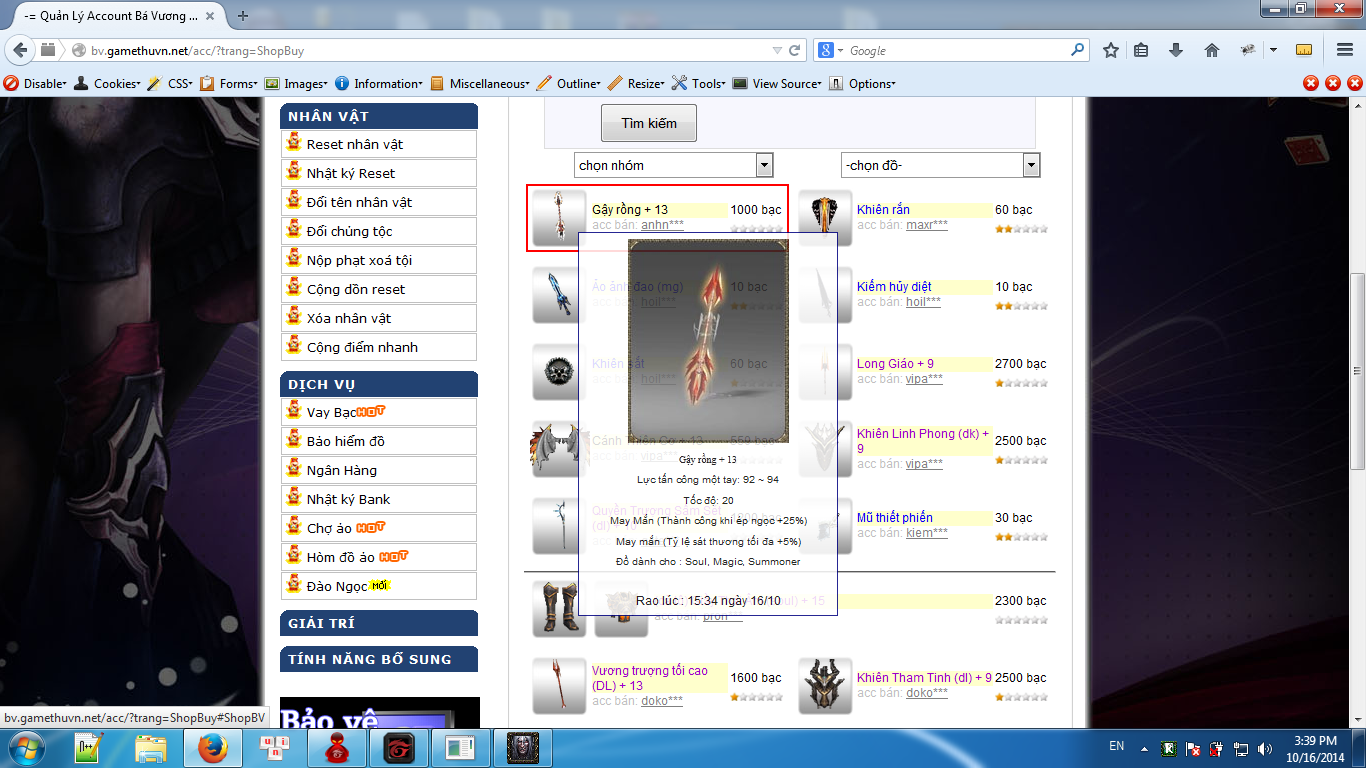Image resolution: width=1366 pixels, height=768 pixels.
Task: Click the Kiếm hủy diệt sword icon
Action: tap(825, 295)
